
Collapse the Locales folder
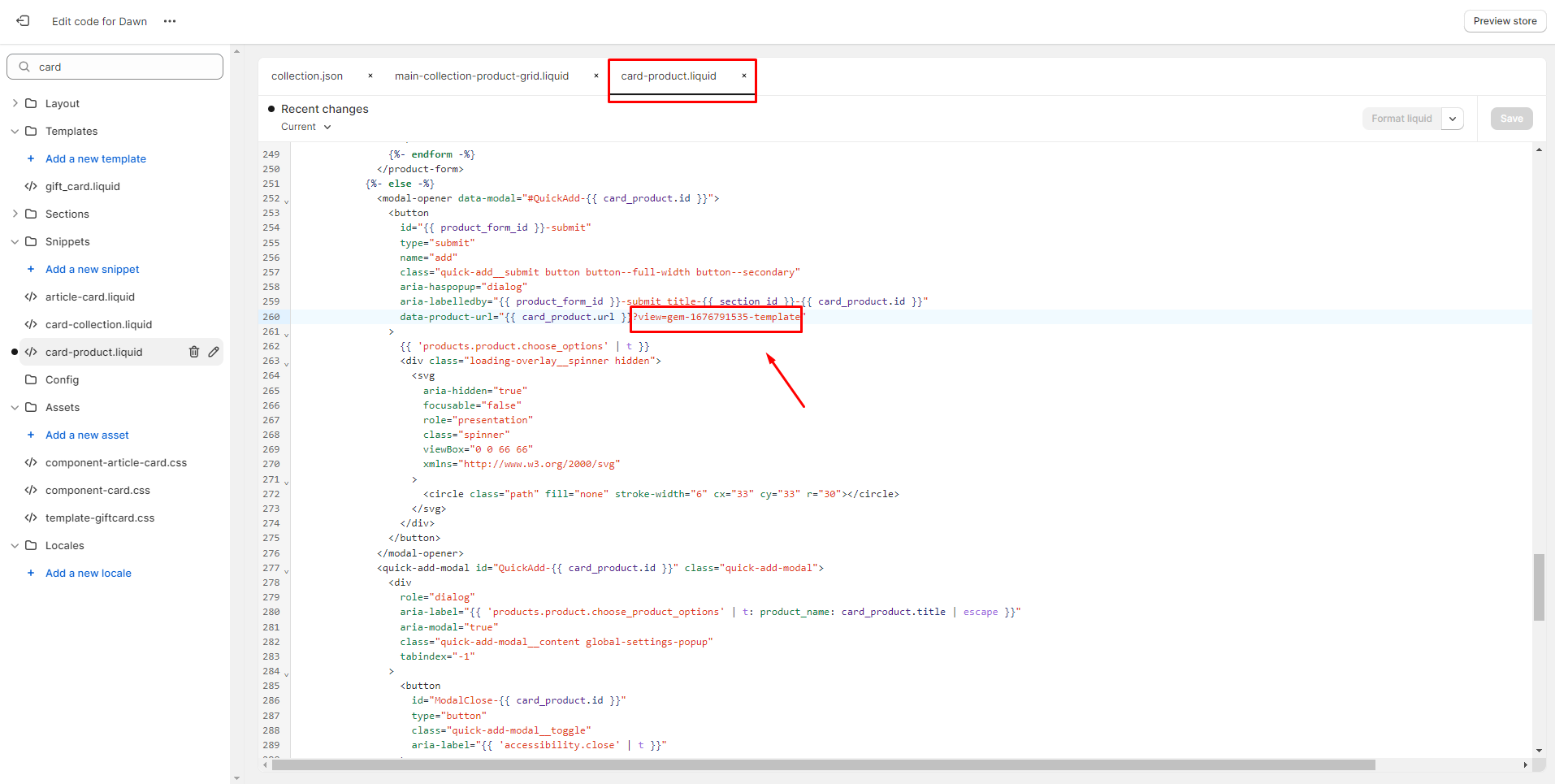click(15, 545)
